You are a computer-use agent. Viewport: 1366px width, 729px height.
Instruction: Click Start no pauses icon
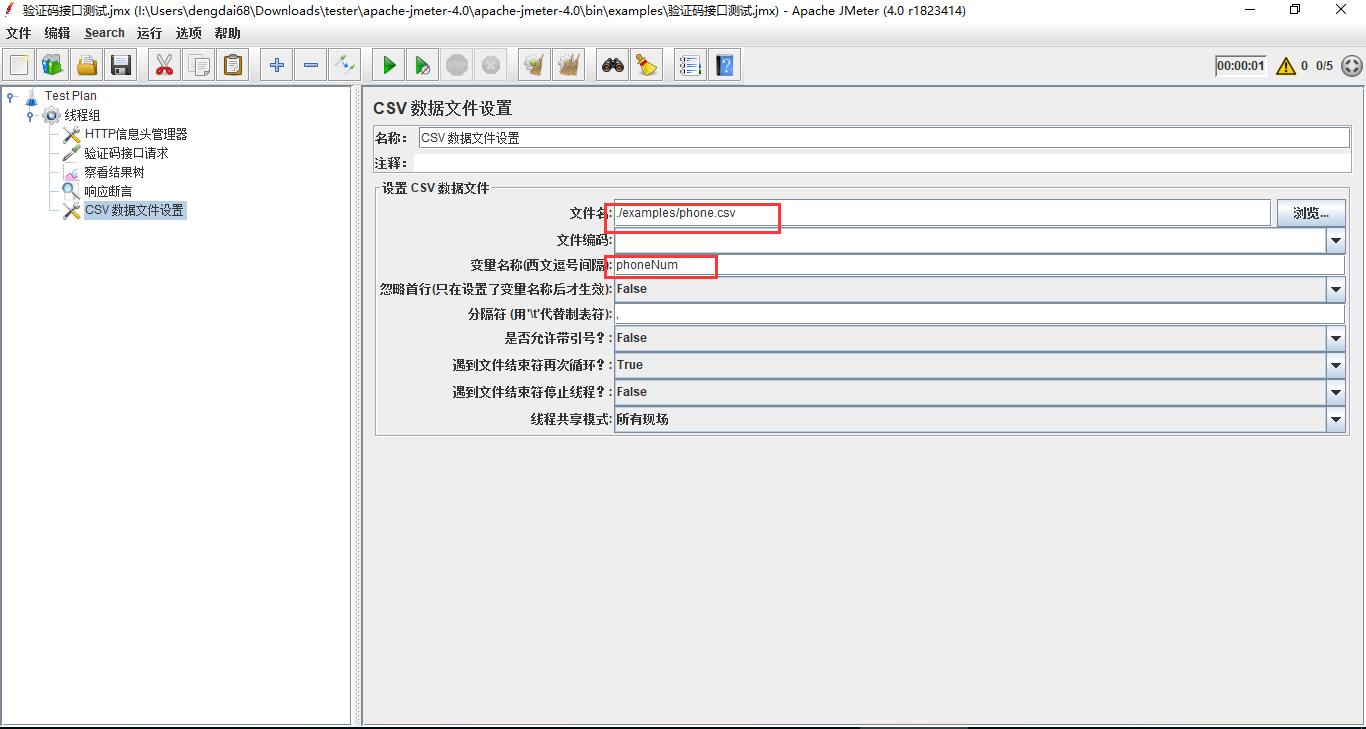point(423,66)
